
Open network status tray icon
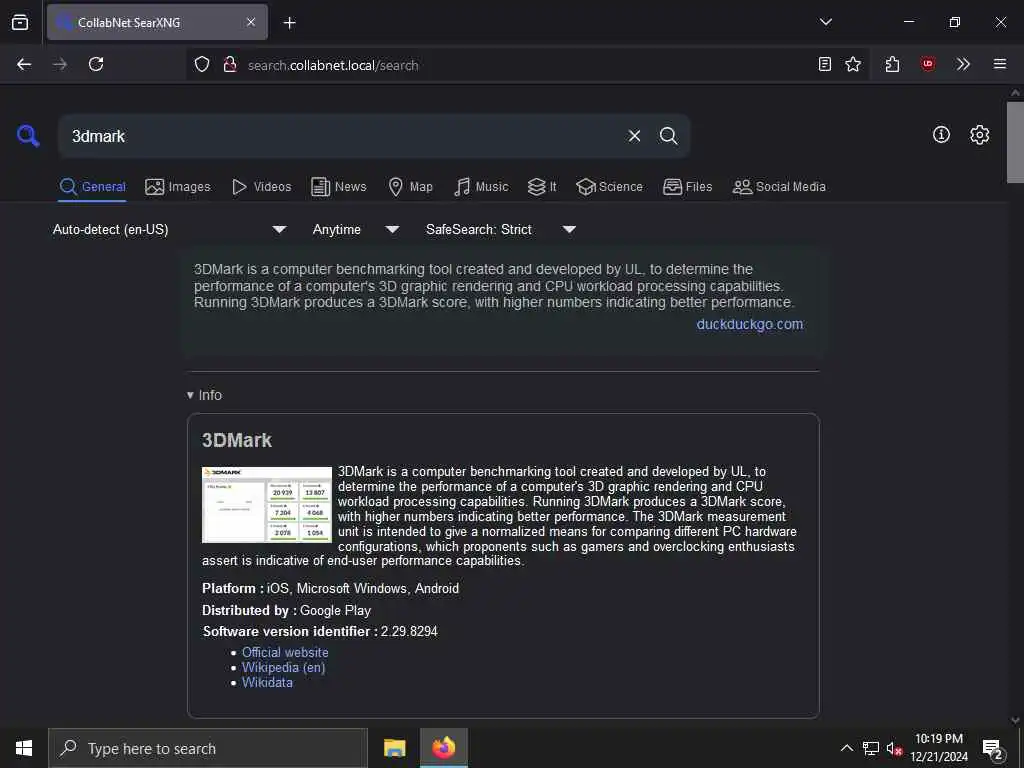point(871,748)
